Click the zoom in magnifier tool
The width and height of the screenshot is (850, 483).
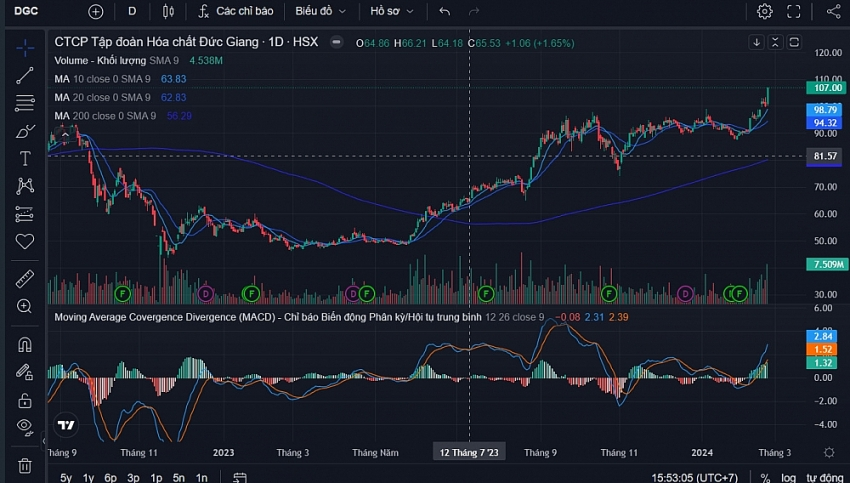coord(25,306)
